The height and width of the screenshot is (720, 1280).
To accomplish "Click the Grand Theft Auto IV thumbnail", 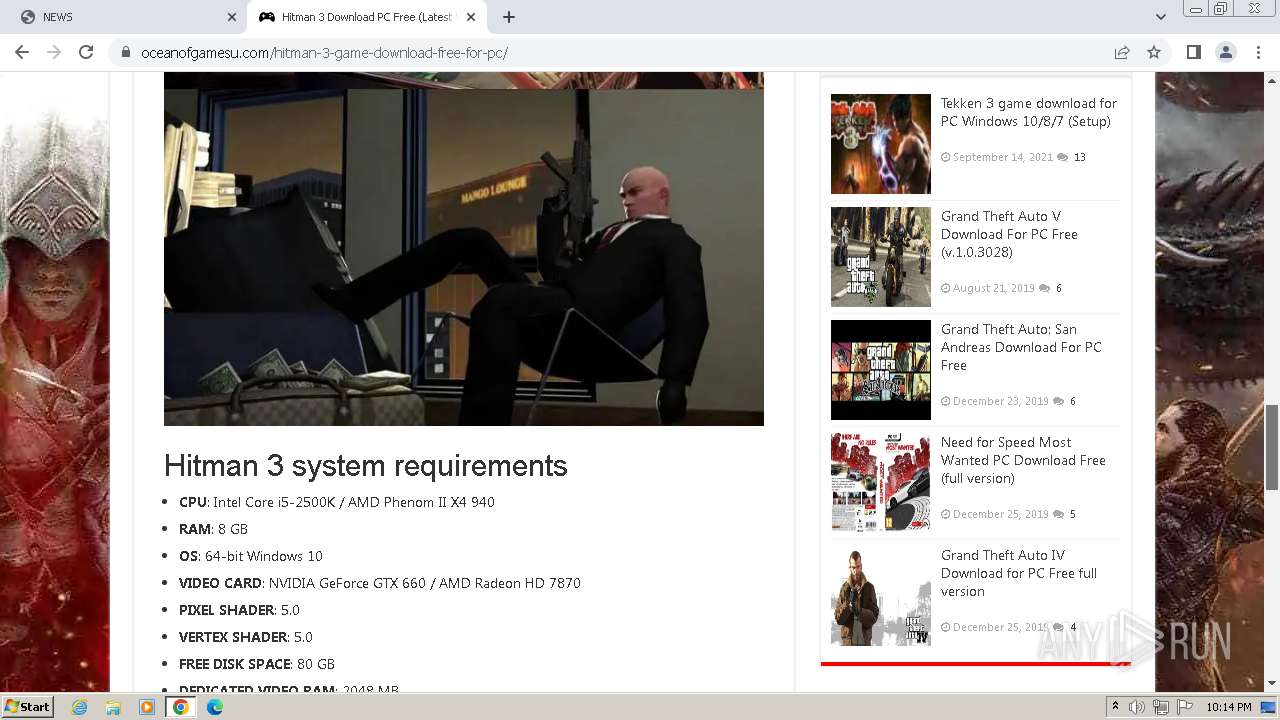I will [881, 596].
